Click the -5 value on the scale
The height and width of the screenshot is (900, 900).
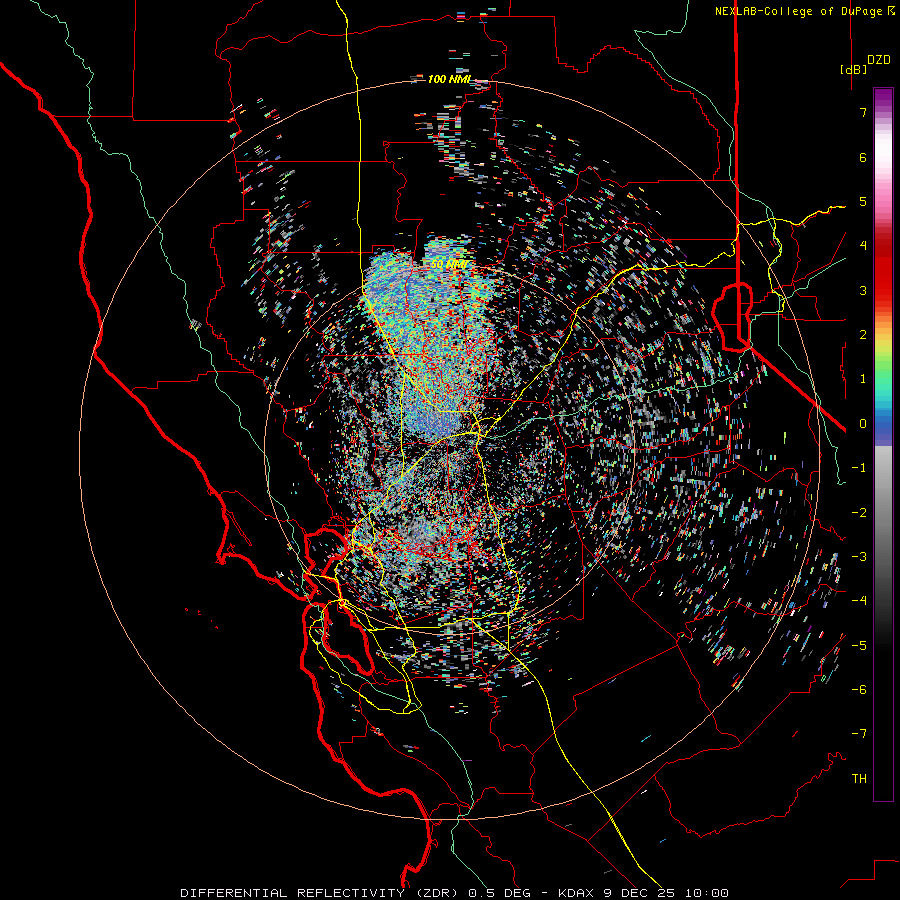859,646
